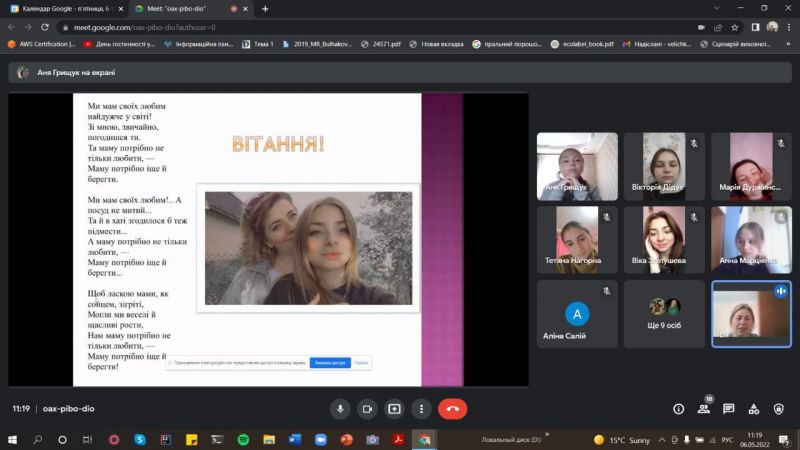Toggle the browser side panel
The width and height of the screenshot is (800, 450).
point(755,27)
